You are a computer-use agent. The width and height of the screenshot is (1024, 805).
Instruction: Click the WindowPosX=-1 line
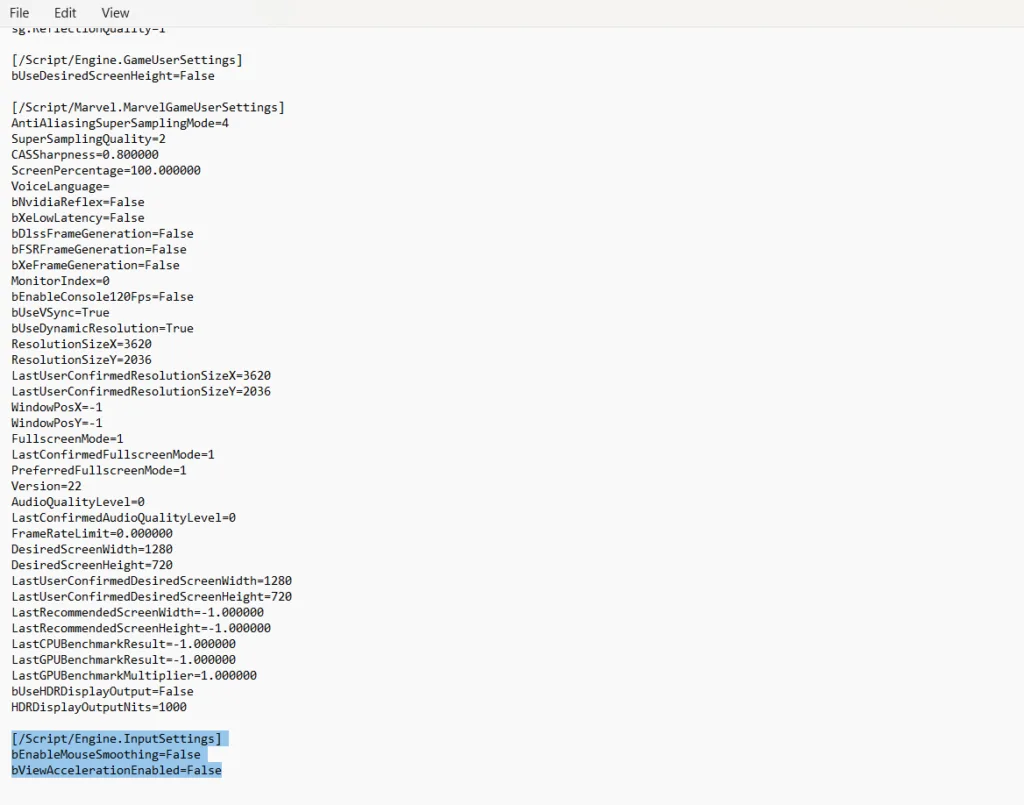pyautogui.click(x=57, y=407)
